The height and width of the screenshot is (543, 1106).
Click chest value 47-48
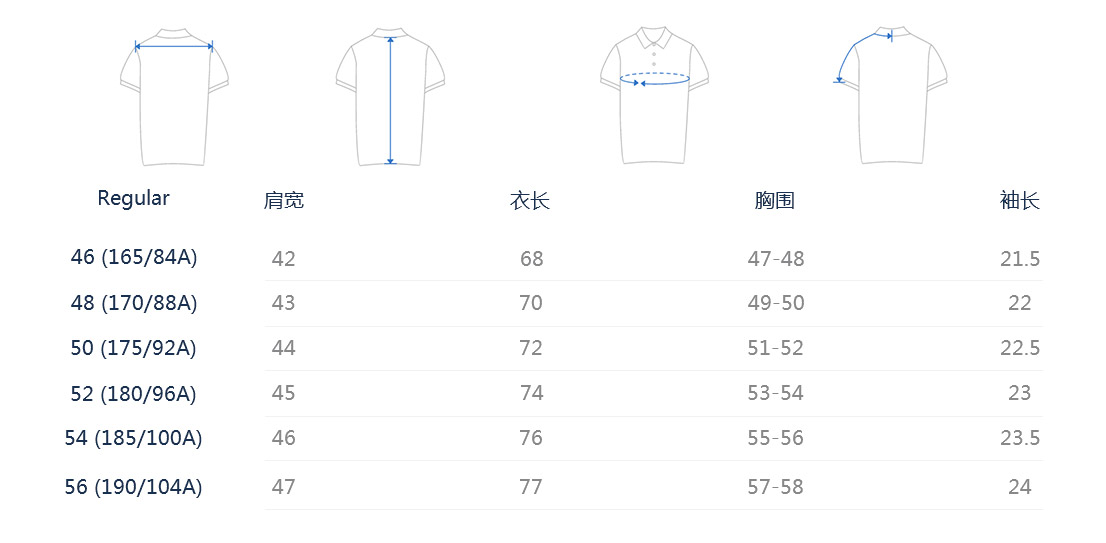(776, 259)
